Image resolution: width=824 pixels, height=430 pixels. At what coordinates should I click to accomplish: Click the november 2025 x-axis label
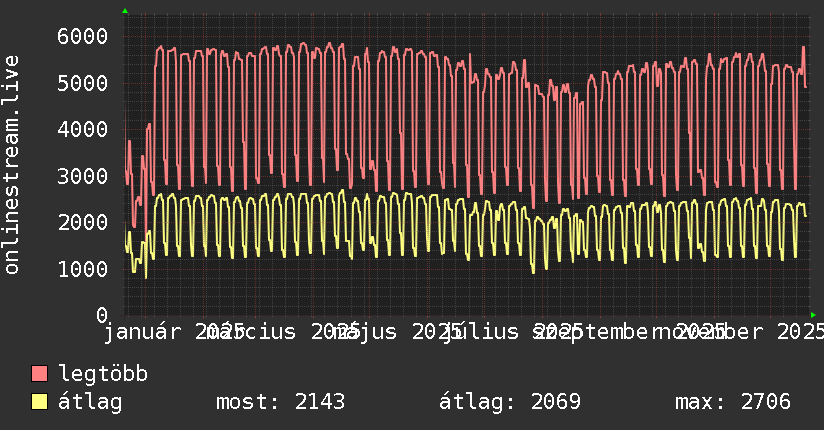[738, 332]
